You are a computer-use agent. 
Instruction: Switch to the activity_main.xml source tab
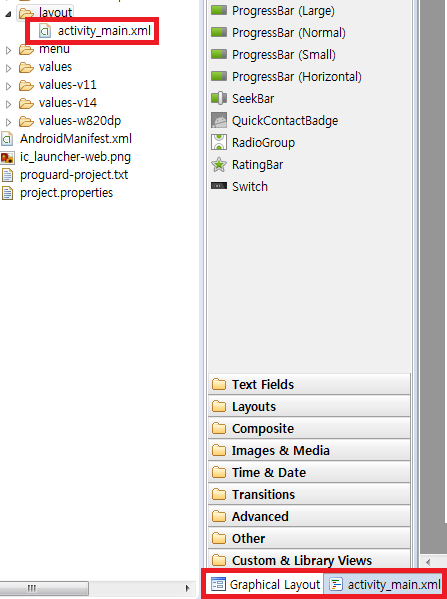coord(384,584)
